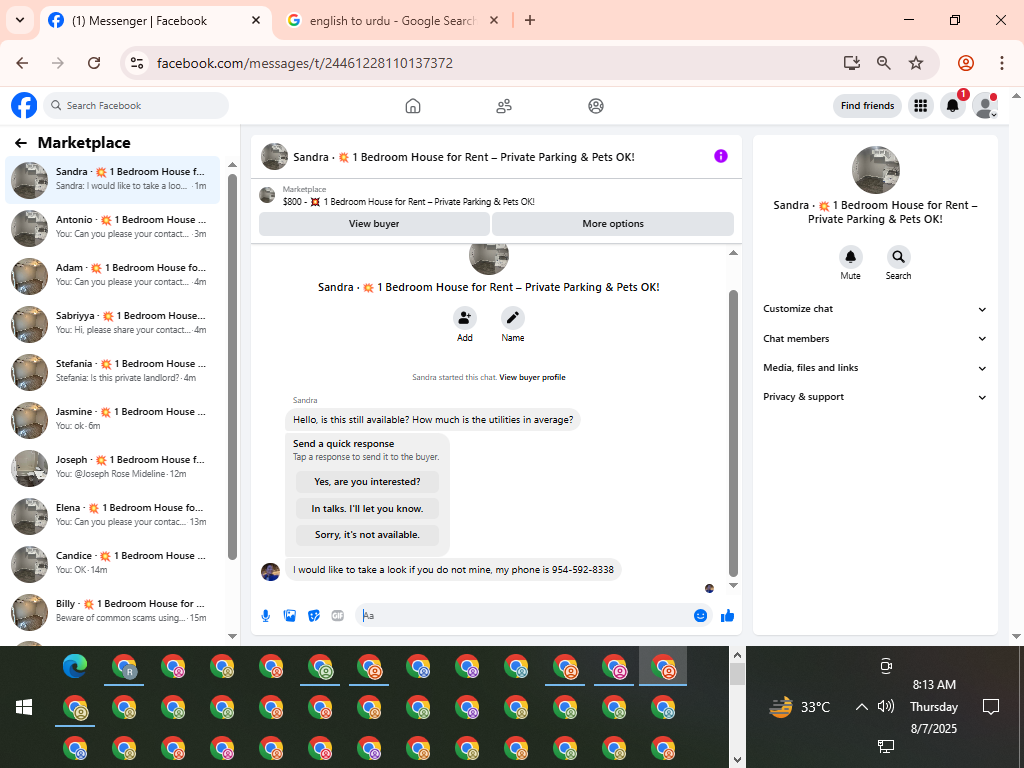
Task: Open the Windows notification center icon
Action: point(991,707)
